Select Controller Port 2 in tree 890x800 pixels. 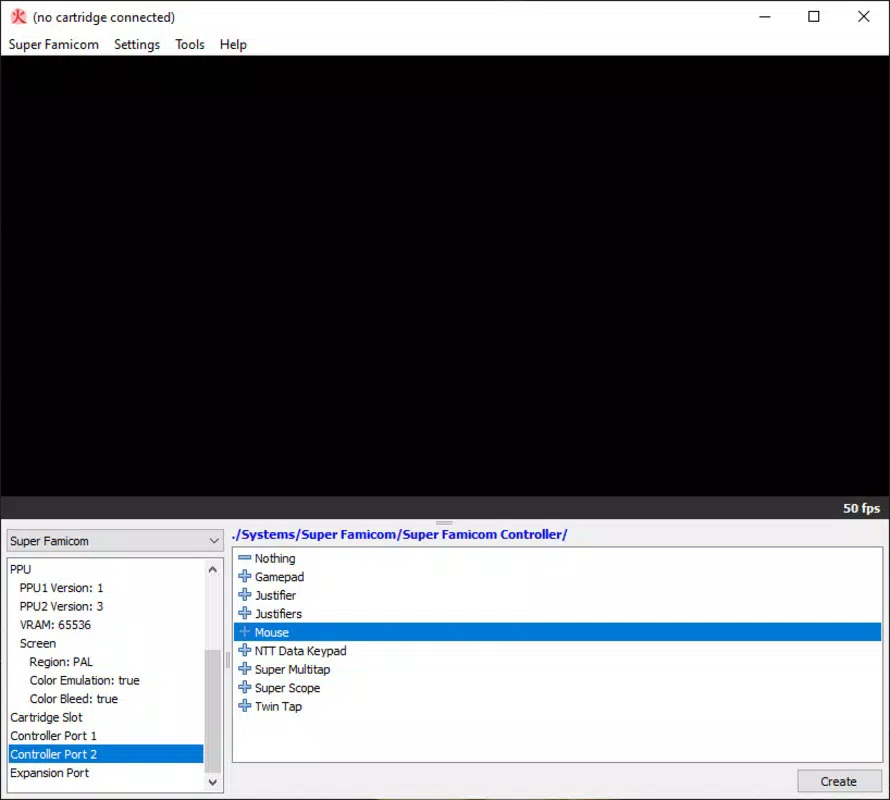(106, 754)
